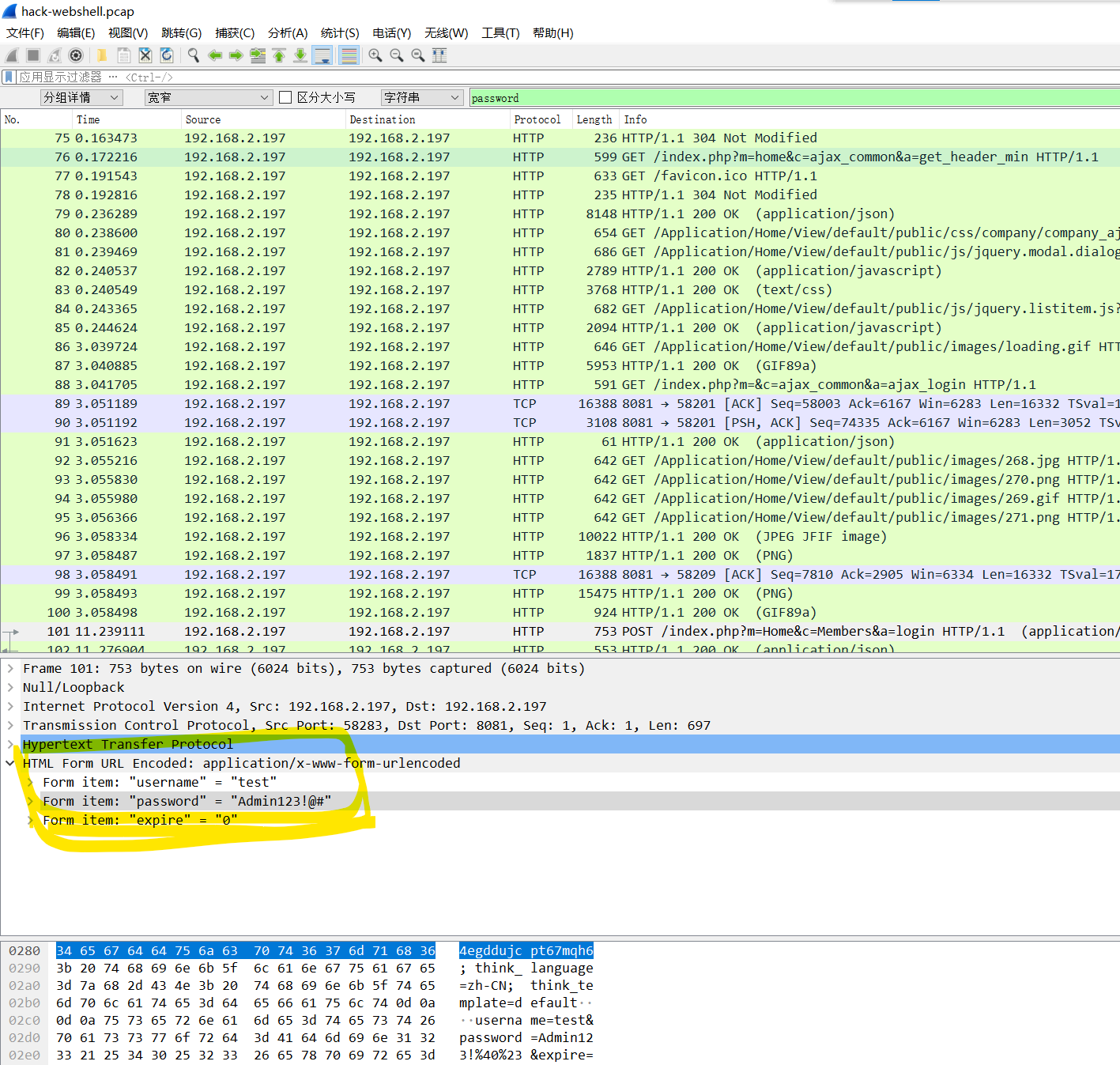The width and height of the screenshot is (1120, 1065).
Task: Select the zoom in icon
Action: pos(375,55)
